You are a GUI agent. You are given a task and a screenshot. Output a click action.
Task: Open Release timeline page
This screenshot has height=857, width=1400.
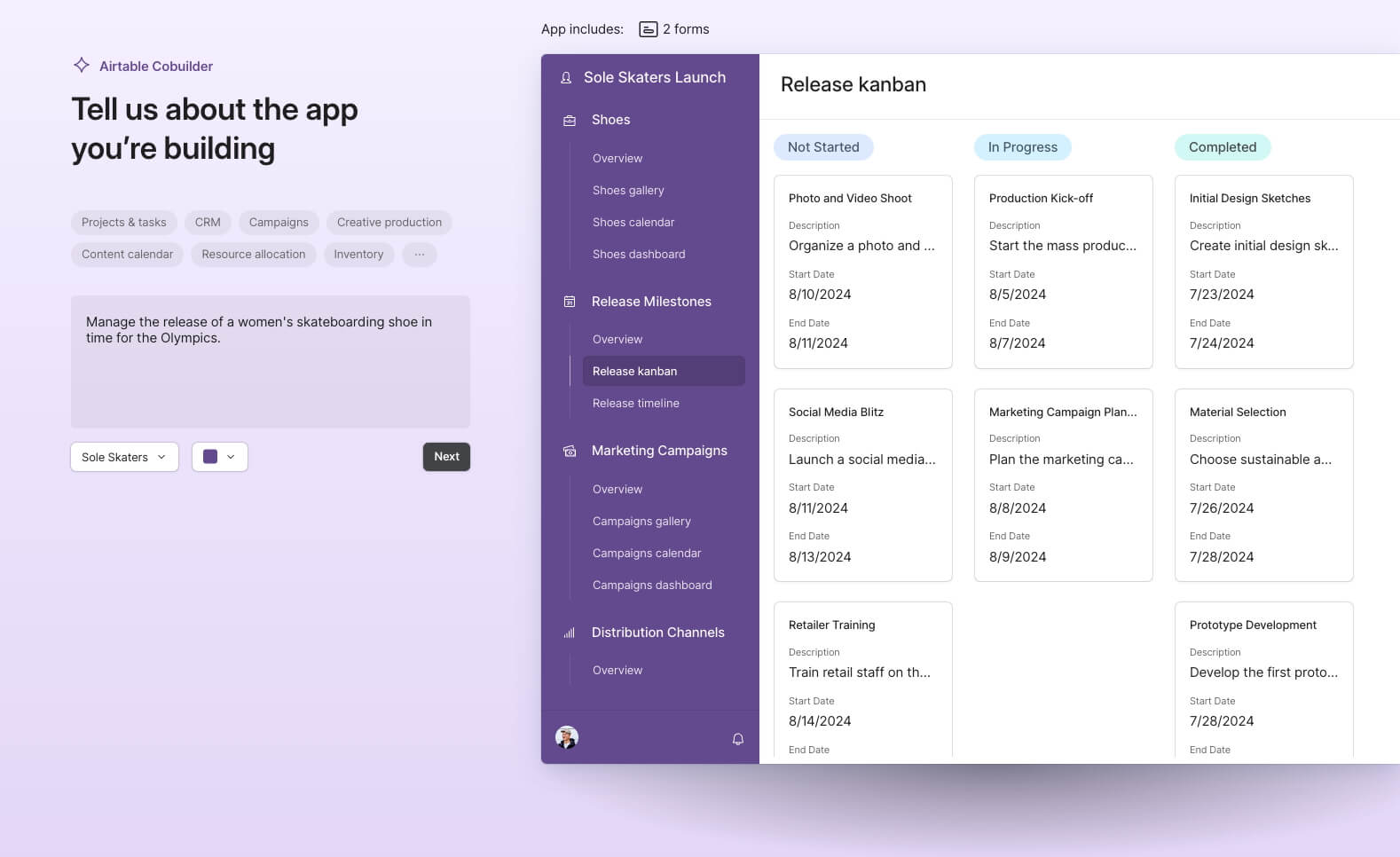point(636,403)
